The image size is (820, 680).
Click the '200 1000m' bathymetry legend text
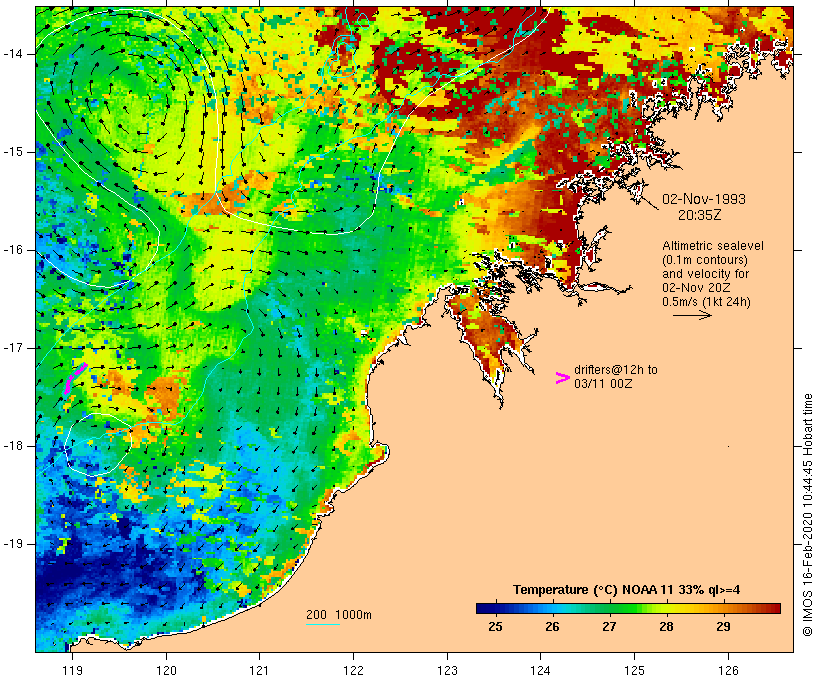click(339, 615)
